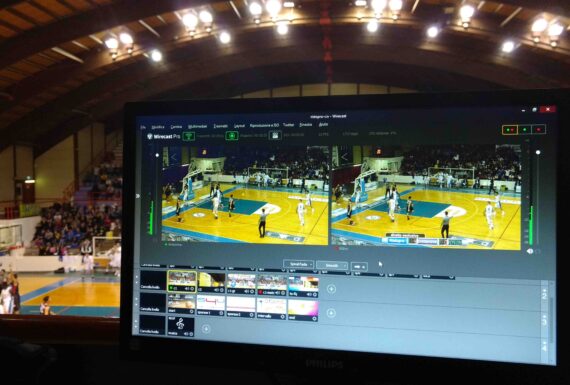Open settings gear on the musica shot

(x=191, y=333)
